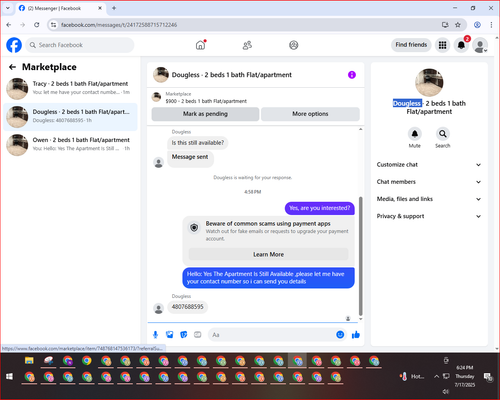Open the install/cast icon in address bar

(445, 25)
